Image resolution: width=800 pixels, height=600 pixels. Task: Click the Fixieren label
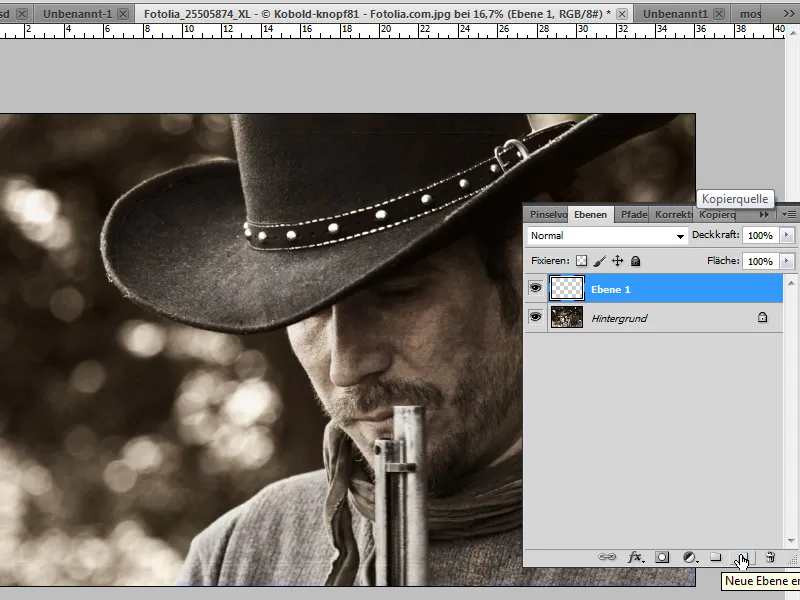pyautogui.click(x=550, y=261)
